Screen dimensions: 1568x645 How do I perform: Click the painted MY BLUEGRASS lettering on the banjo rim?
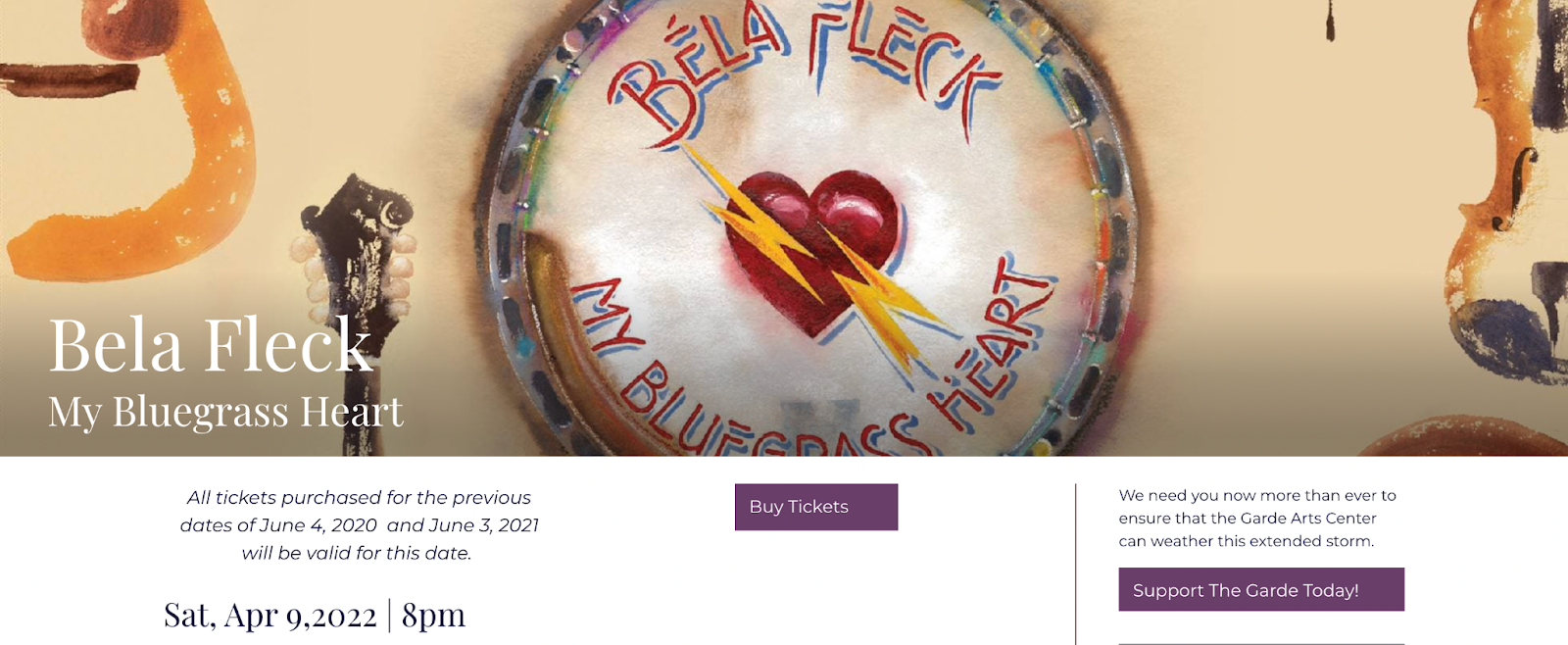(x=745, y=377)
